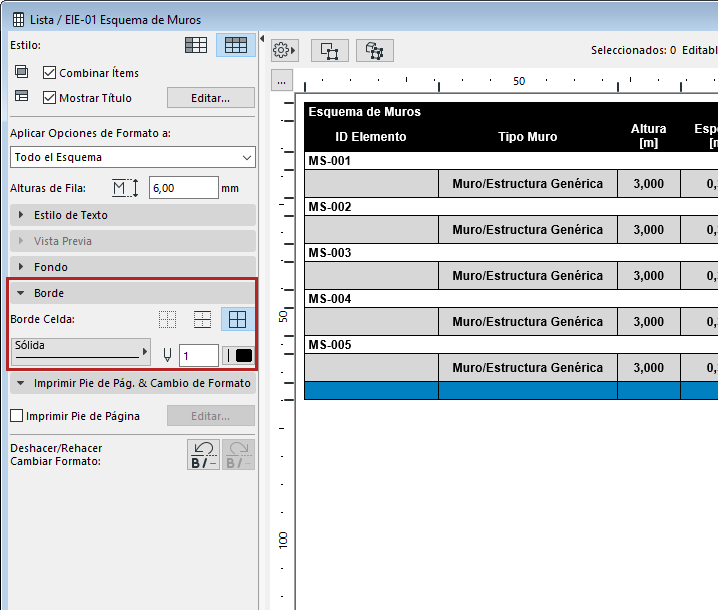Expand the Vista Previa section

(133, 241)
